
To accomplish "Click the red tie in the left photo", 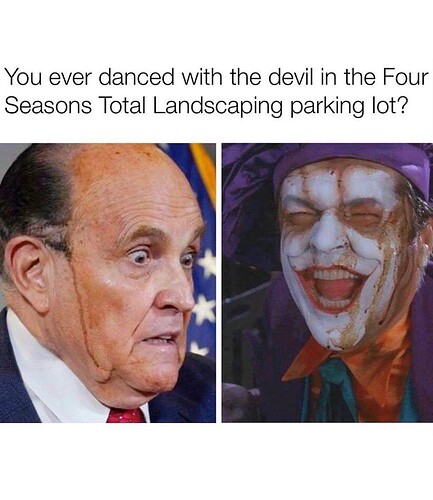I will tap(128, 415).
